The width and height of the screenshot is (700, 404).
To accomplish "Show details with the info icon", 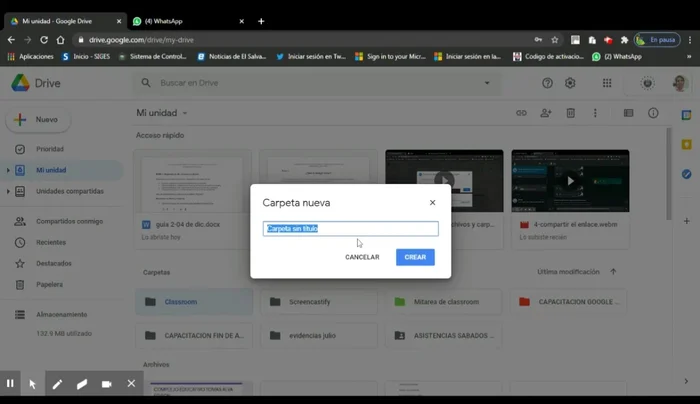I will tap(653, 113).
